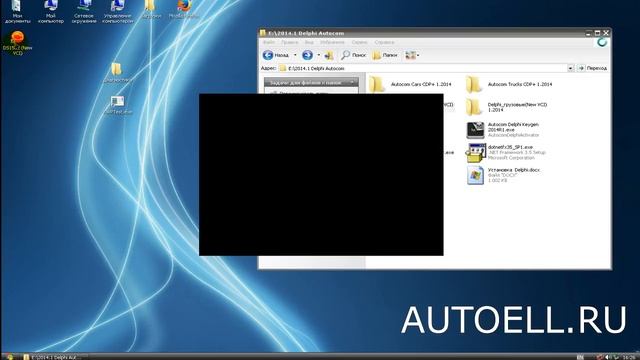Click the address bar path field
Image resolution: width=640 pixels, height=360 pixels.
click(x=422, y=68)
